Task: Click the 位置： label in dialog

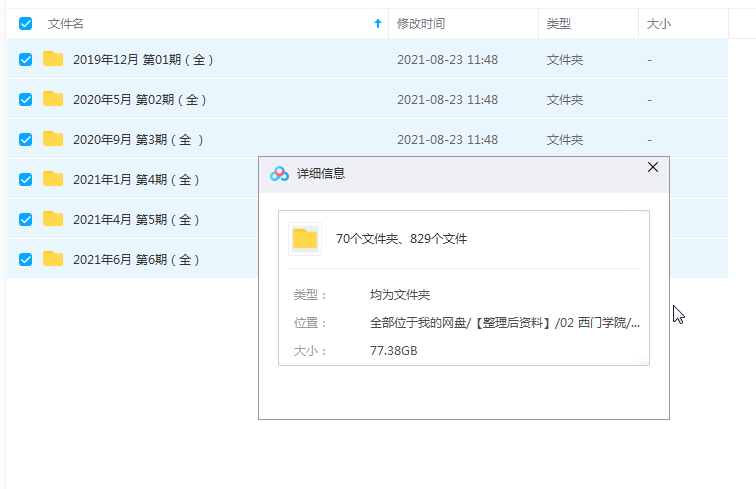Action: coord(310,323)
